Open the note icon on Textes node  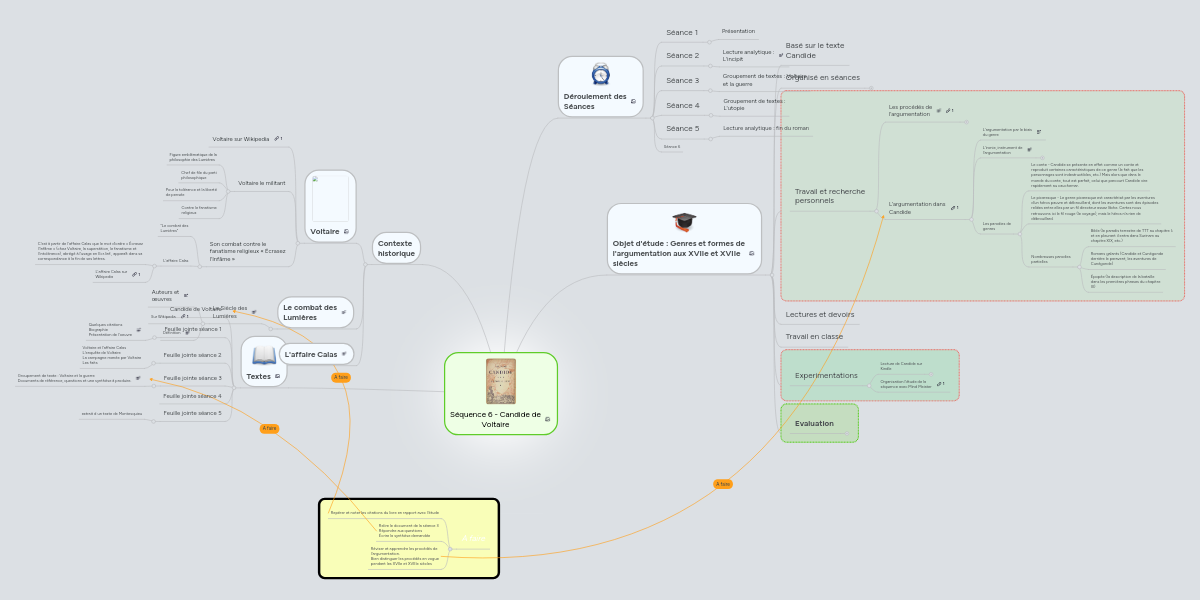pyautogui.click(x=277, y=376)
